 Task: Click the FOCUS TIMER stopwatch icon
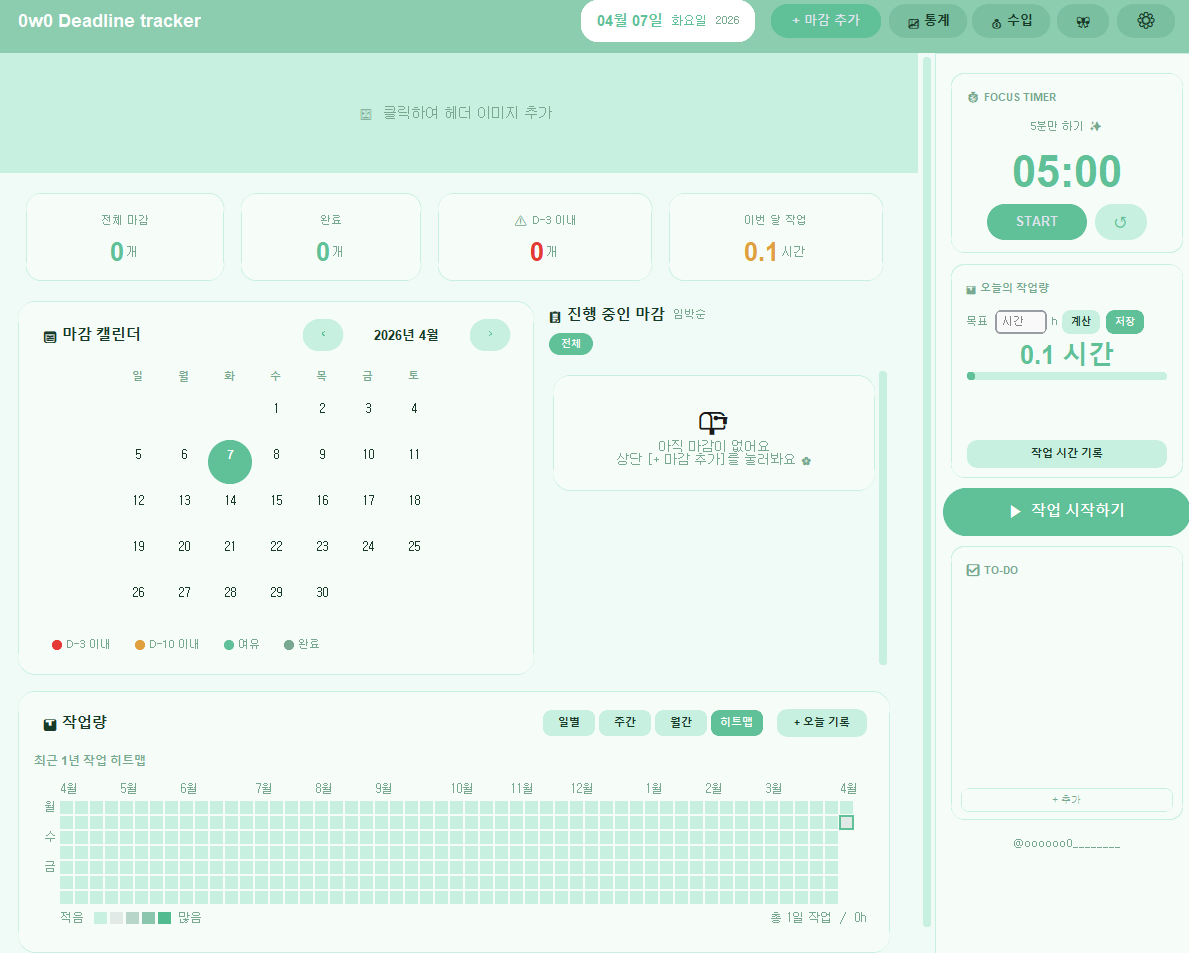pyautogui.click(x=973, y=98)
